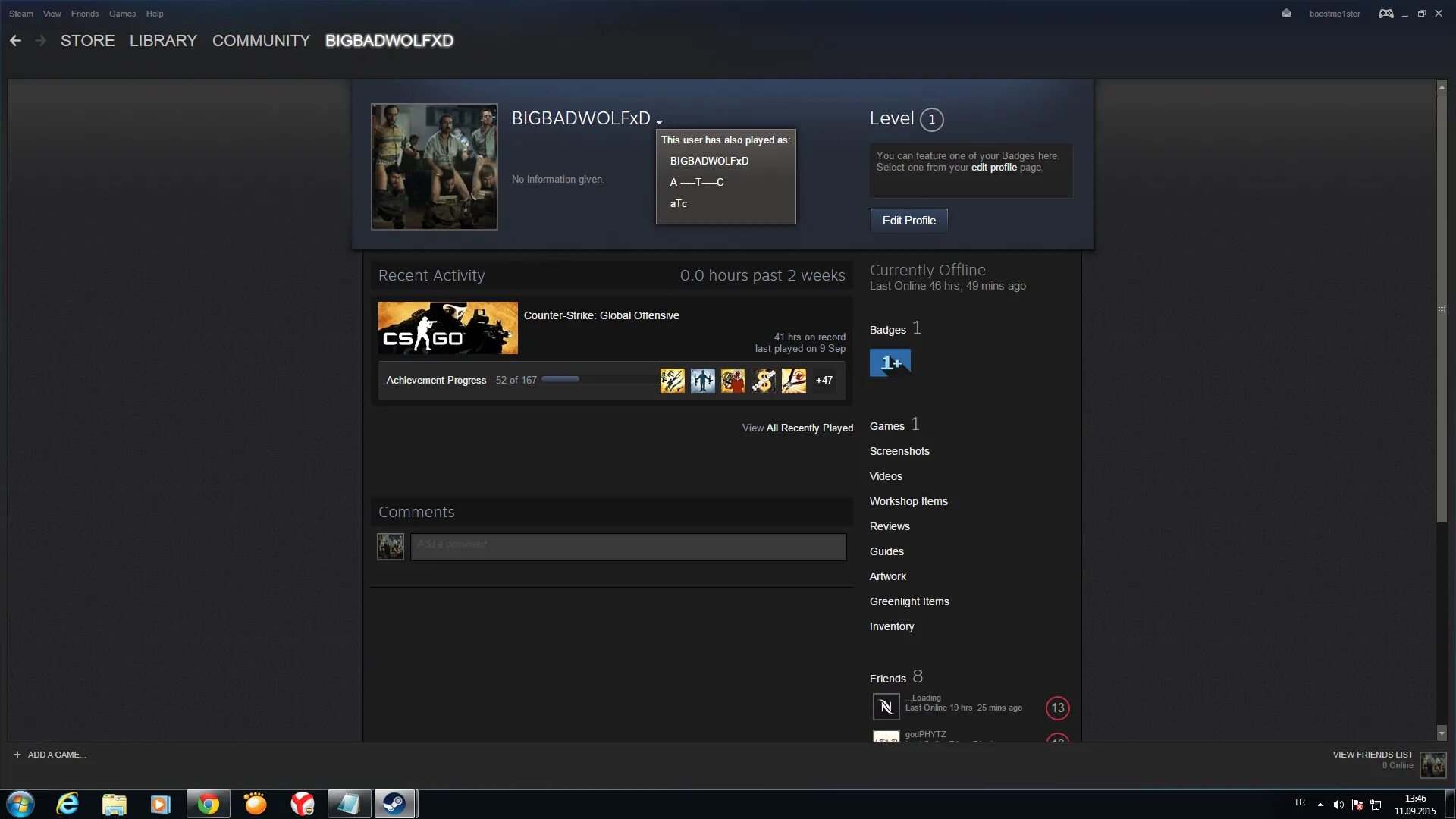1456x819 pixels.
Task: Open the Achievement Progress link
Action: (436, 381)
